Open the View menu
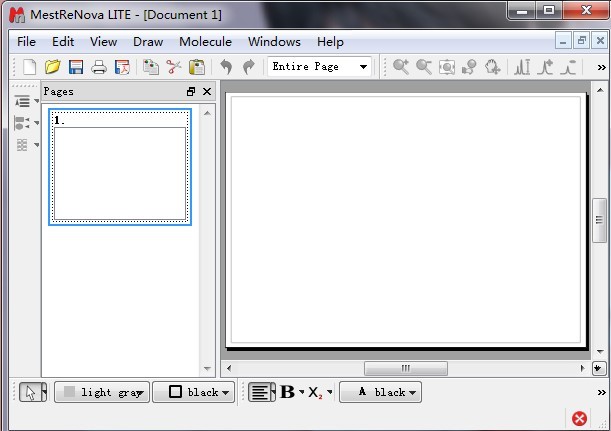Image resolution: width=611 pixels, height=431 pixels. (x=103, y=42)
